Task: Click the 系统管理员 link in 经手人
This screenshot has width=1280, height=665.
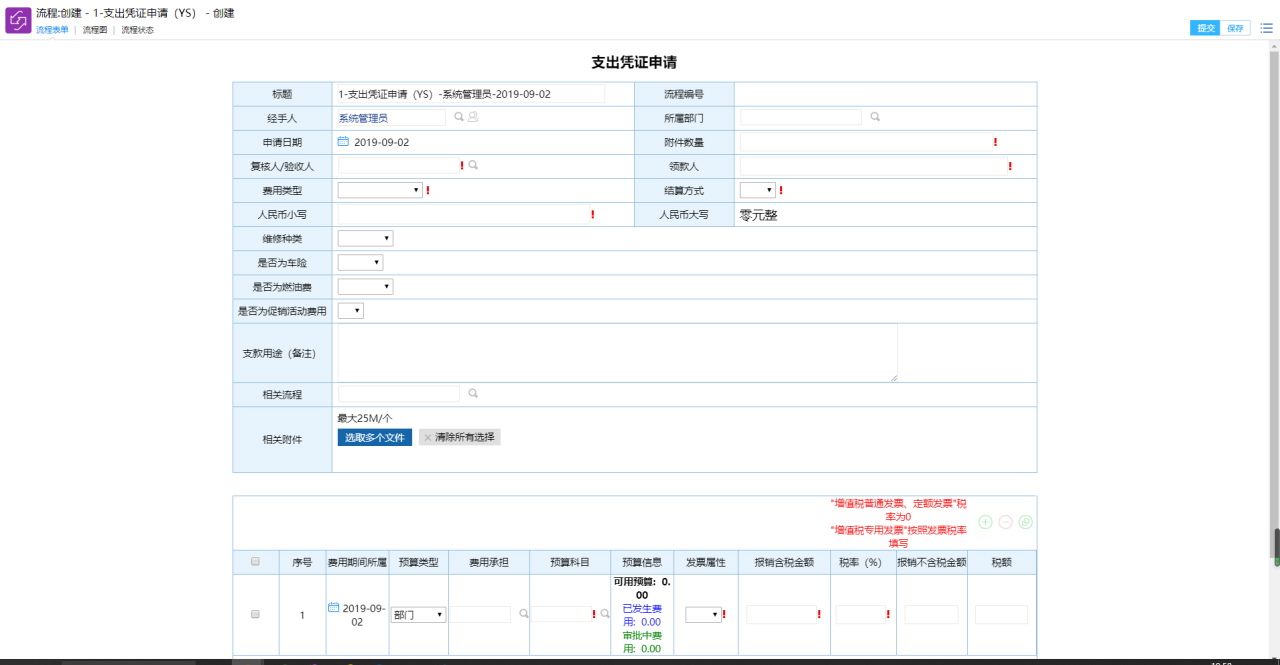Action: [363, 118]
